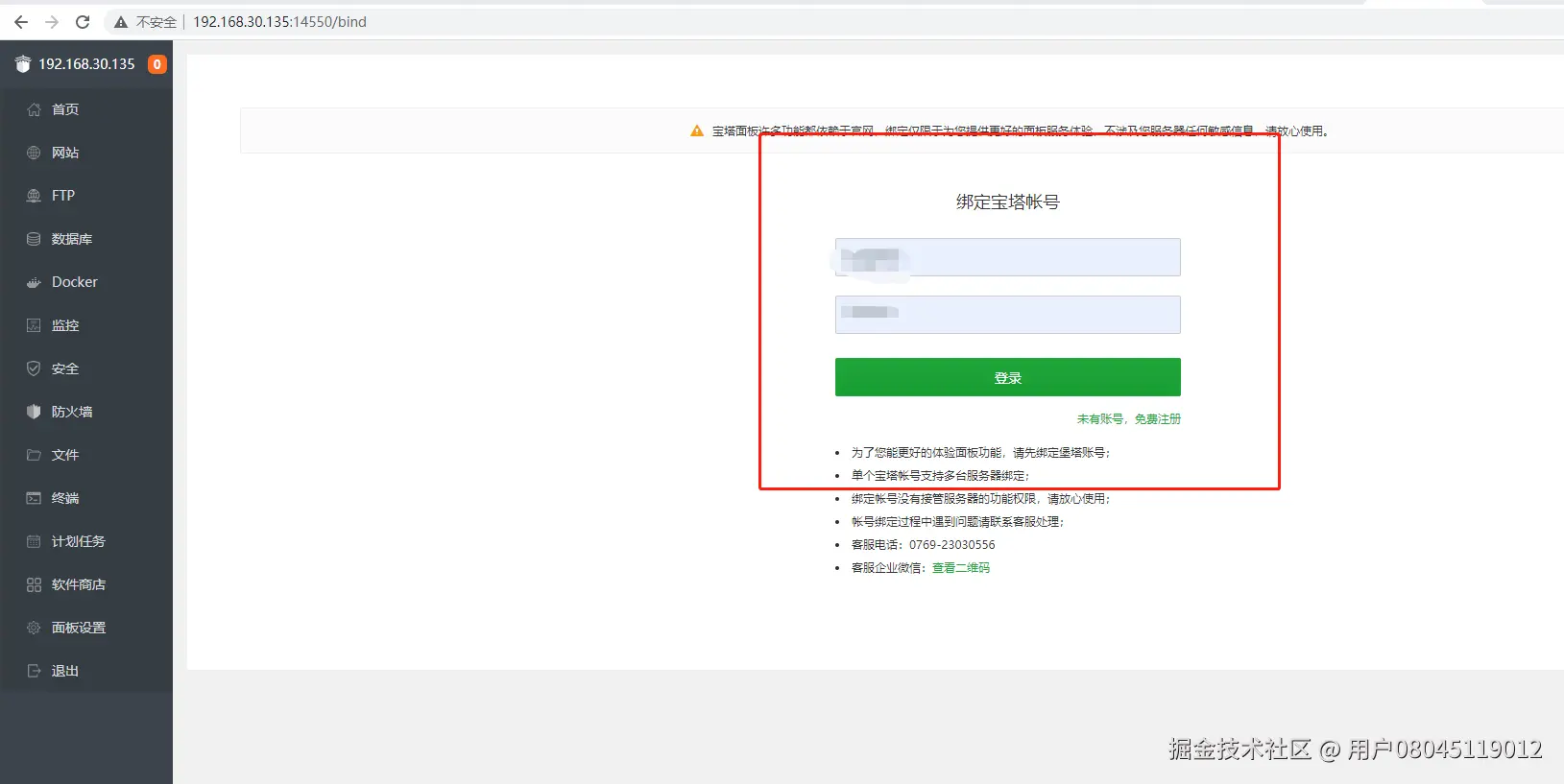This screenshot has height=784, width=1564.
Task: Open the 未有账号，免费注册 link
Action: pos(1129,419)
